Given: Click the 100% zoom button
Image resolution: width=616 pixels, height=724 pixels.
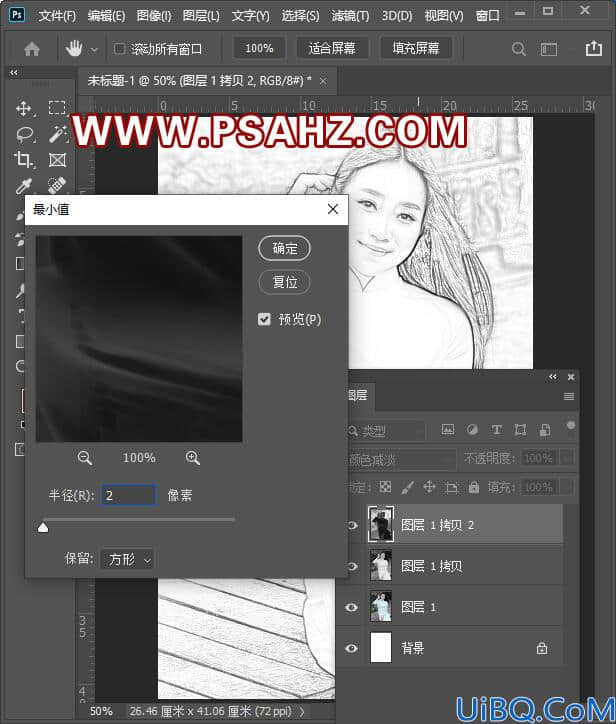Looking at the screenshot, I should click(259, 48).
